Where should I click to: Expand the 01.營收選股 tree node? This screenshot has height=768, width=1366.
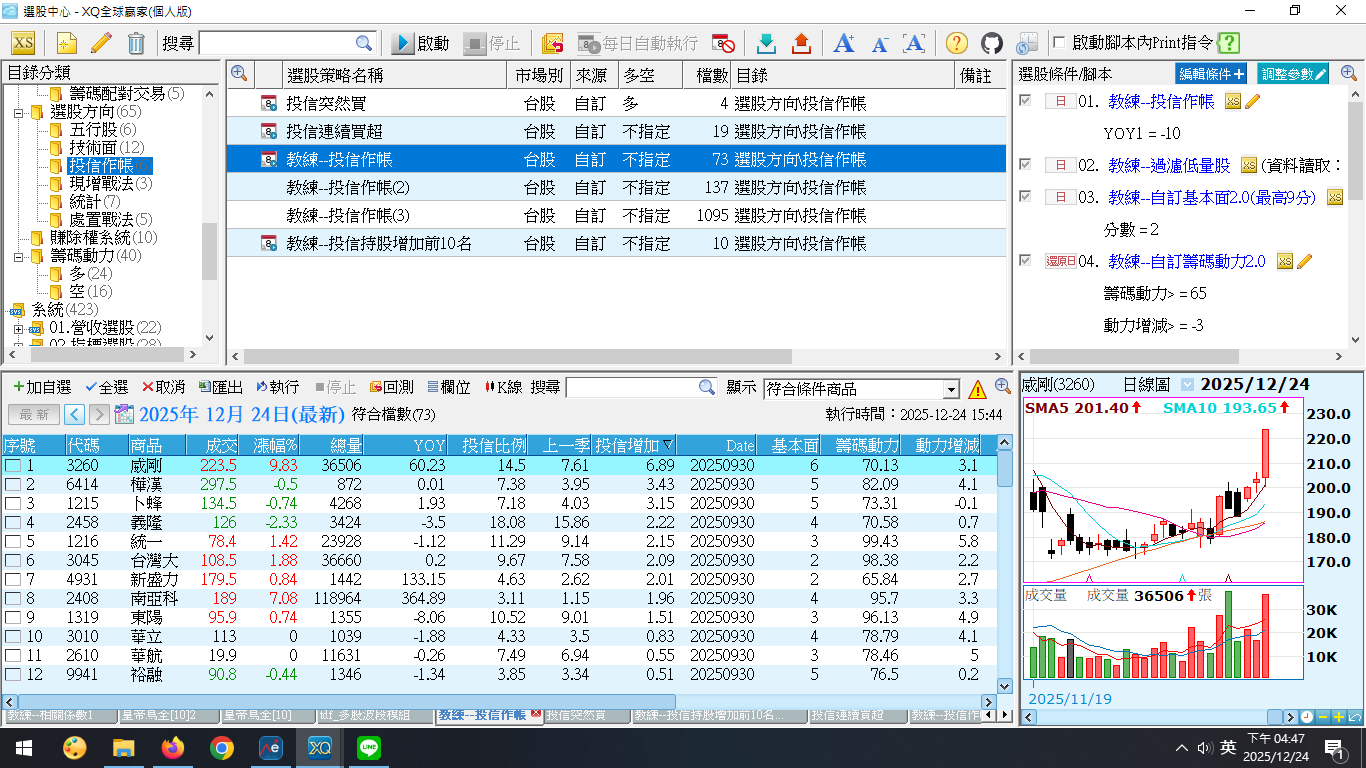[19, 328]
